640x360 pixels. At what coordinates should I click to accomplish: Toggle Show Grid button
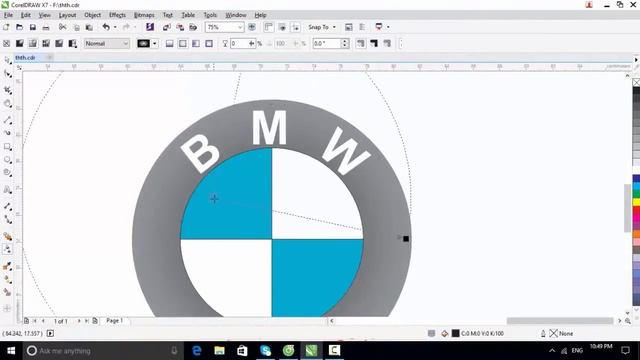[282, 27]
